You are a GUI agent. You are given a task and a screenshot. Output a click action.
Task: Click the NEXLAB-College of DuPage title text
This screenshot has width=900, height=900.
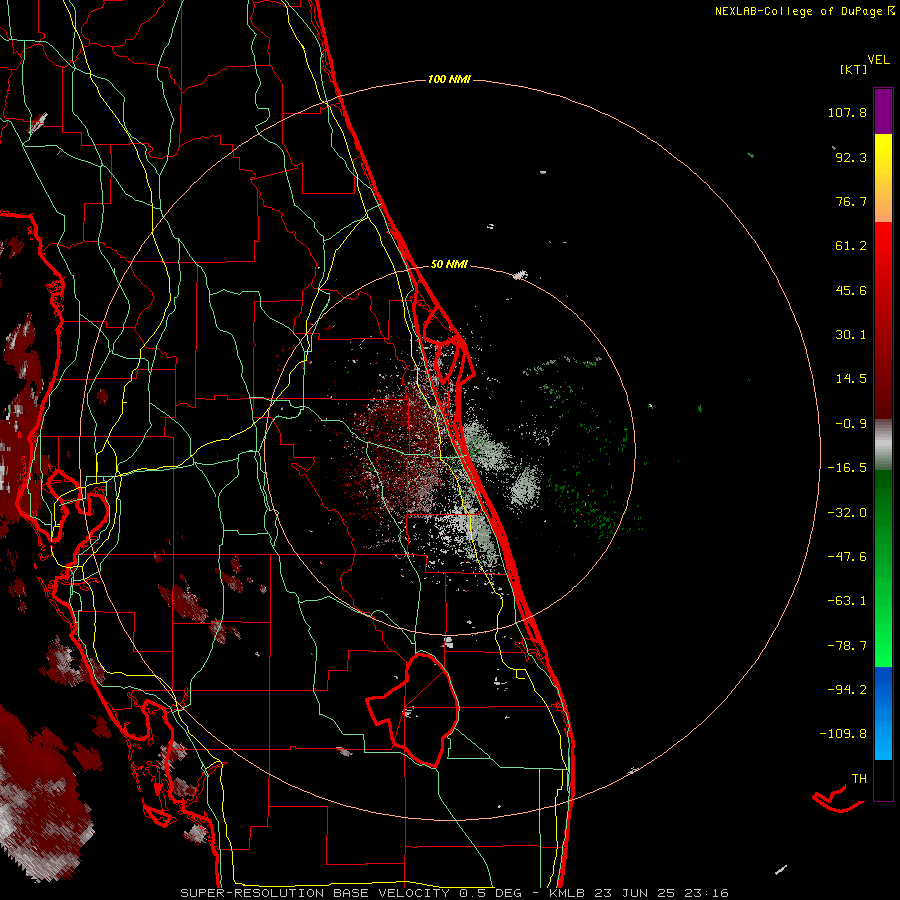pyautogui.click(x=805, y=11)
